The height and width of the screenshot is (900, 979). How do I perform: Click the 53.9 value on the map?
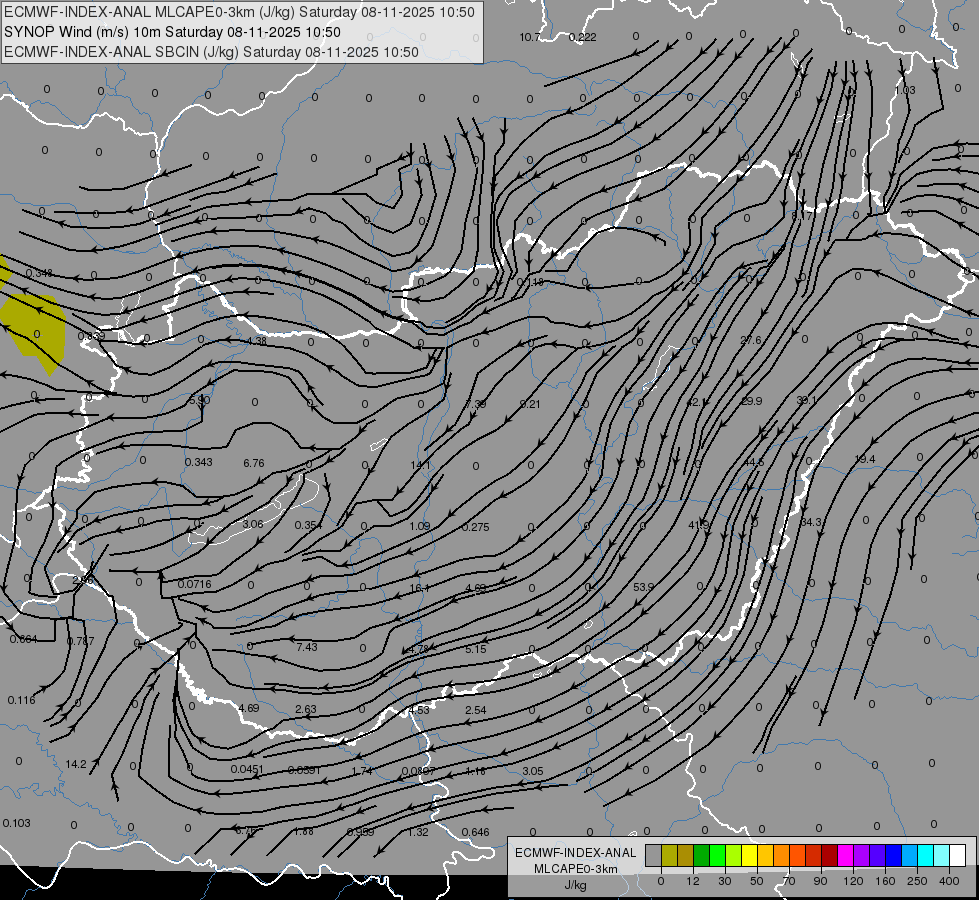pos(643,587)
